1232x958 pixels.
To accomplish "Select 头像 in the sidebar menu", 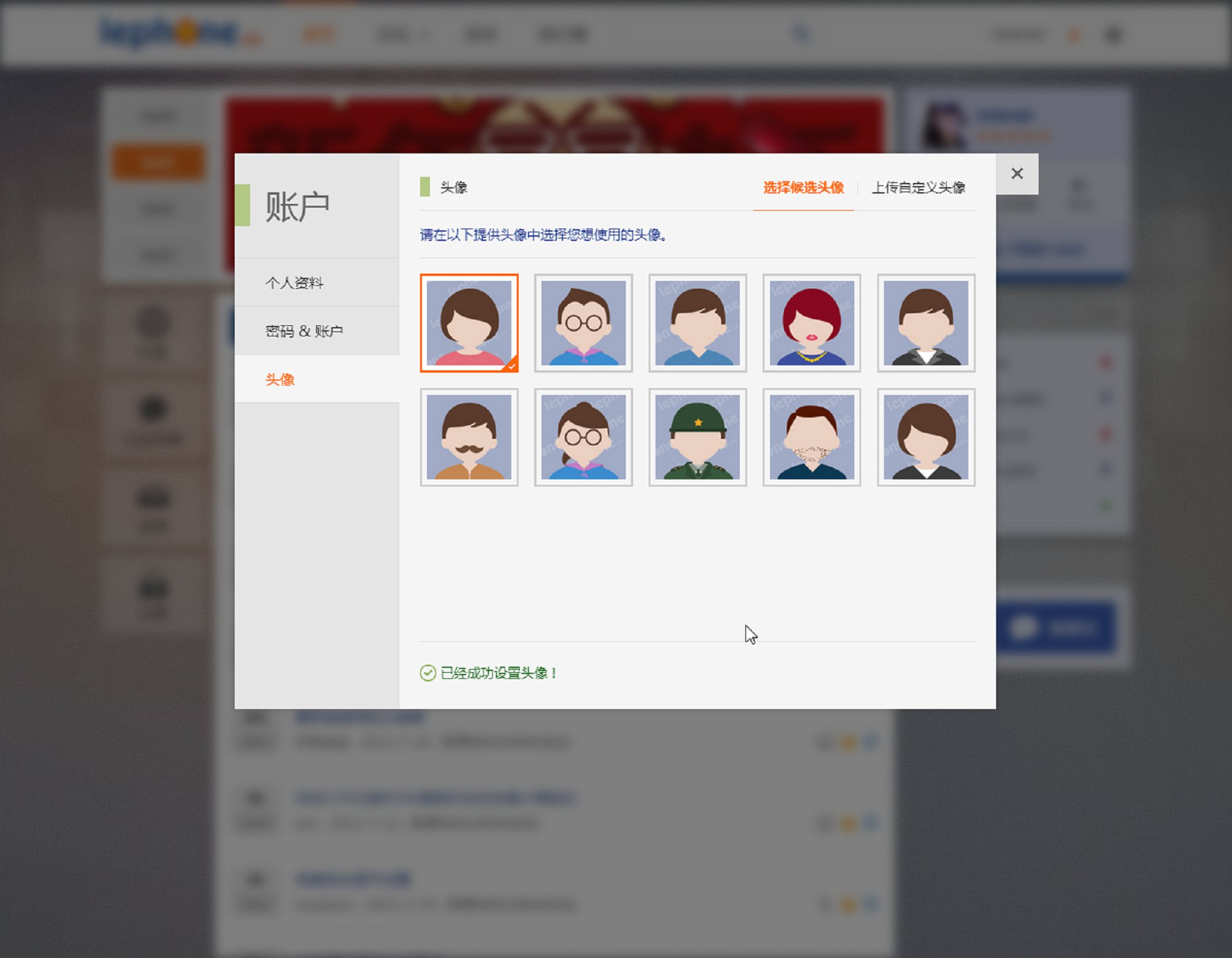I will (280, 380).
